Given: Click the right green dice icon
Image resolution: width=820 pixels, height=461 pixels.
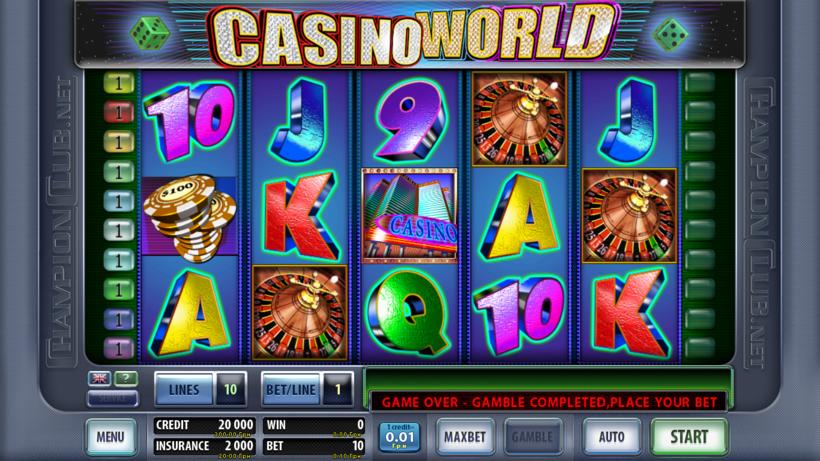Looking at the screenshot, I should tap(670, 34).
